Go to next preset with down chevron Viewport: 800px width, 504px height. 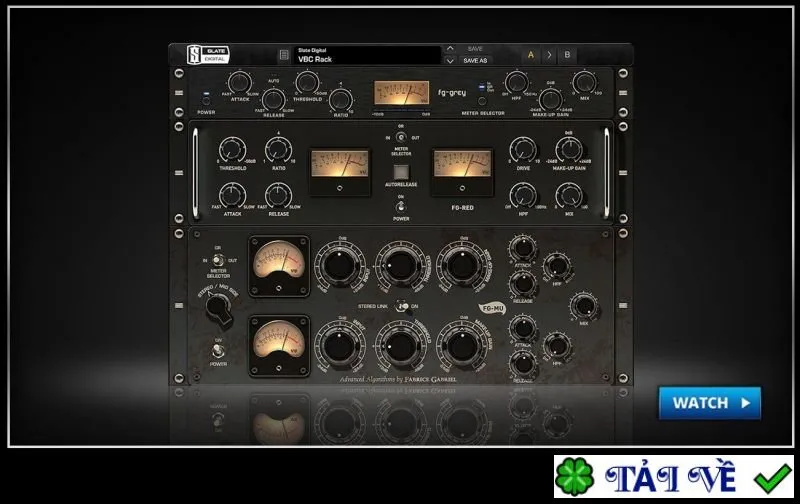pyautogui.click(x=450, y=61)
